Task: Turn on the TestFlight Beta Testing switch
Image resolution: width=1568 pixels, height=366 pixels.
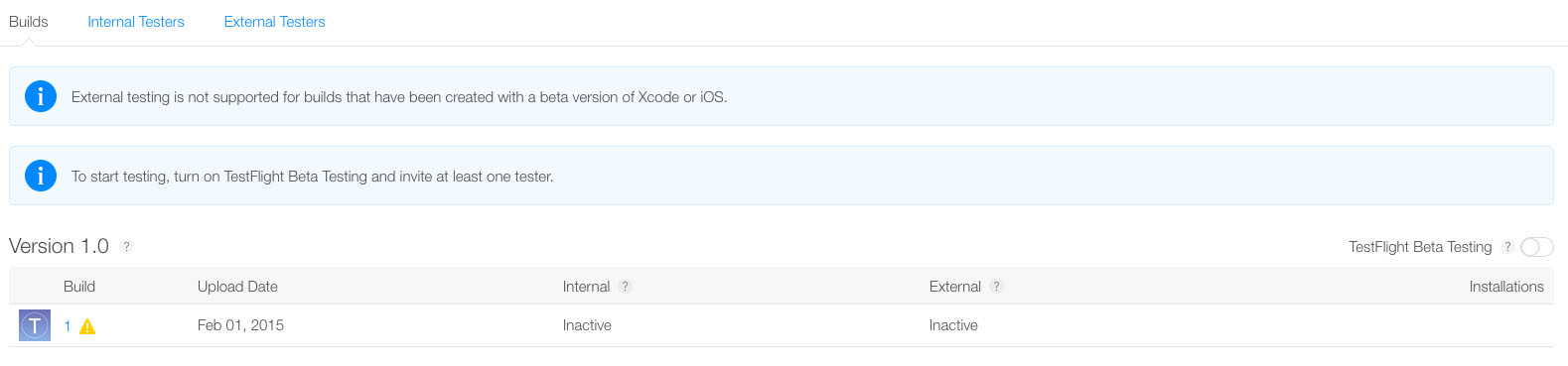Action: 1537,247
